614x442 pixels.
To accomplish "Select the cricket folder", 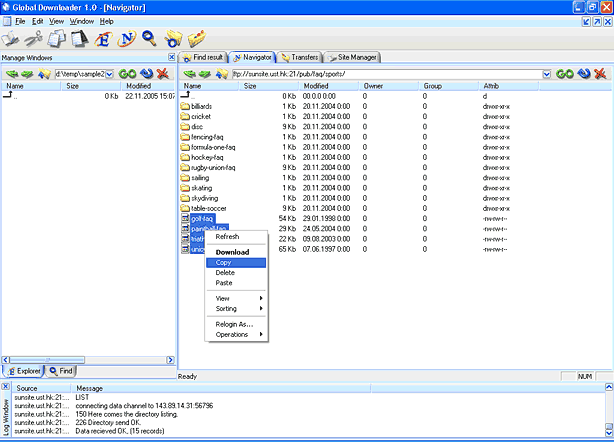I will click(x=196, y=116).
